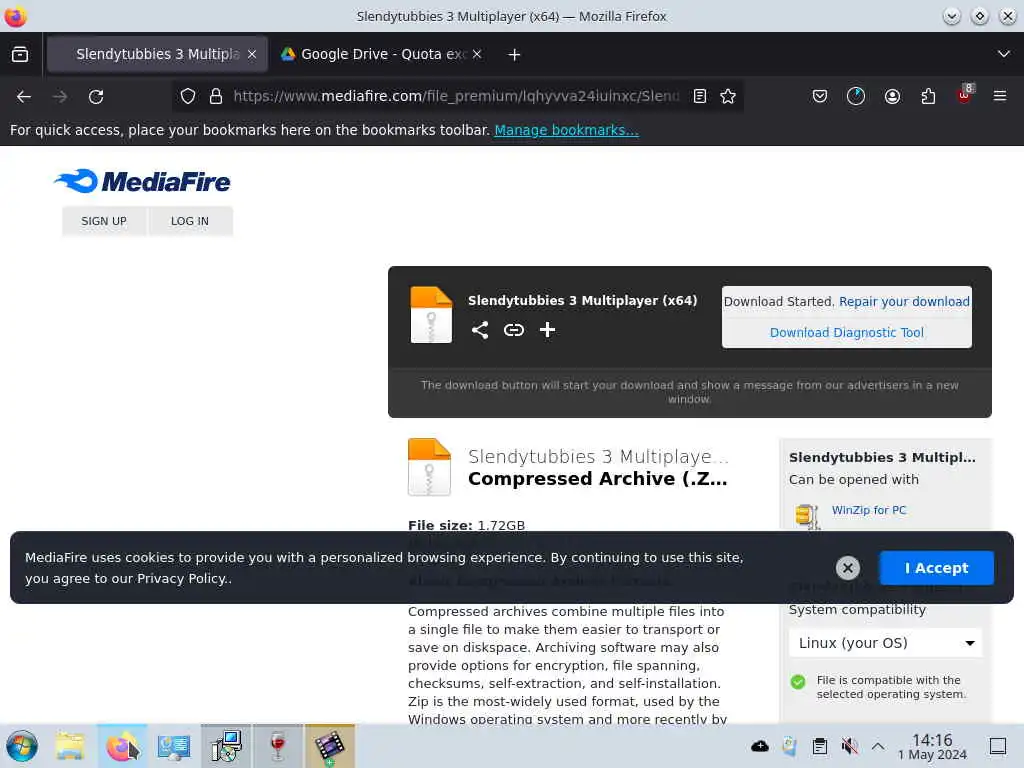Image resolution: width=1024 pixels, height=768 pixels.
Task: Click the Firefox taskbar icon
Action: tap(122, 746)
